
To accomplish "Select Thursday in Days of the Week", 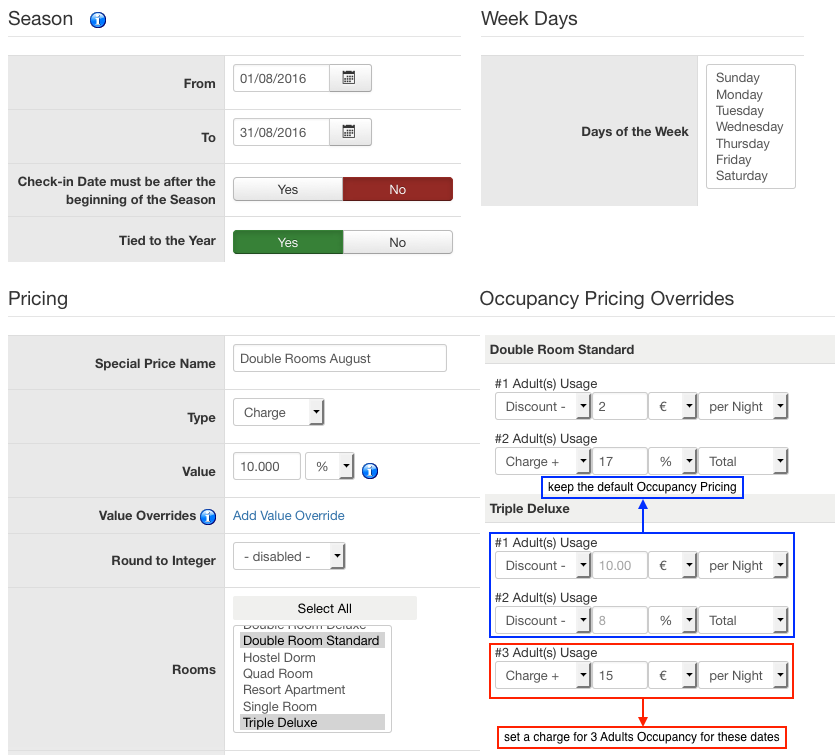I will pos(742,143).
